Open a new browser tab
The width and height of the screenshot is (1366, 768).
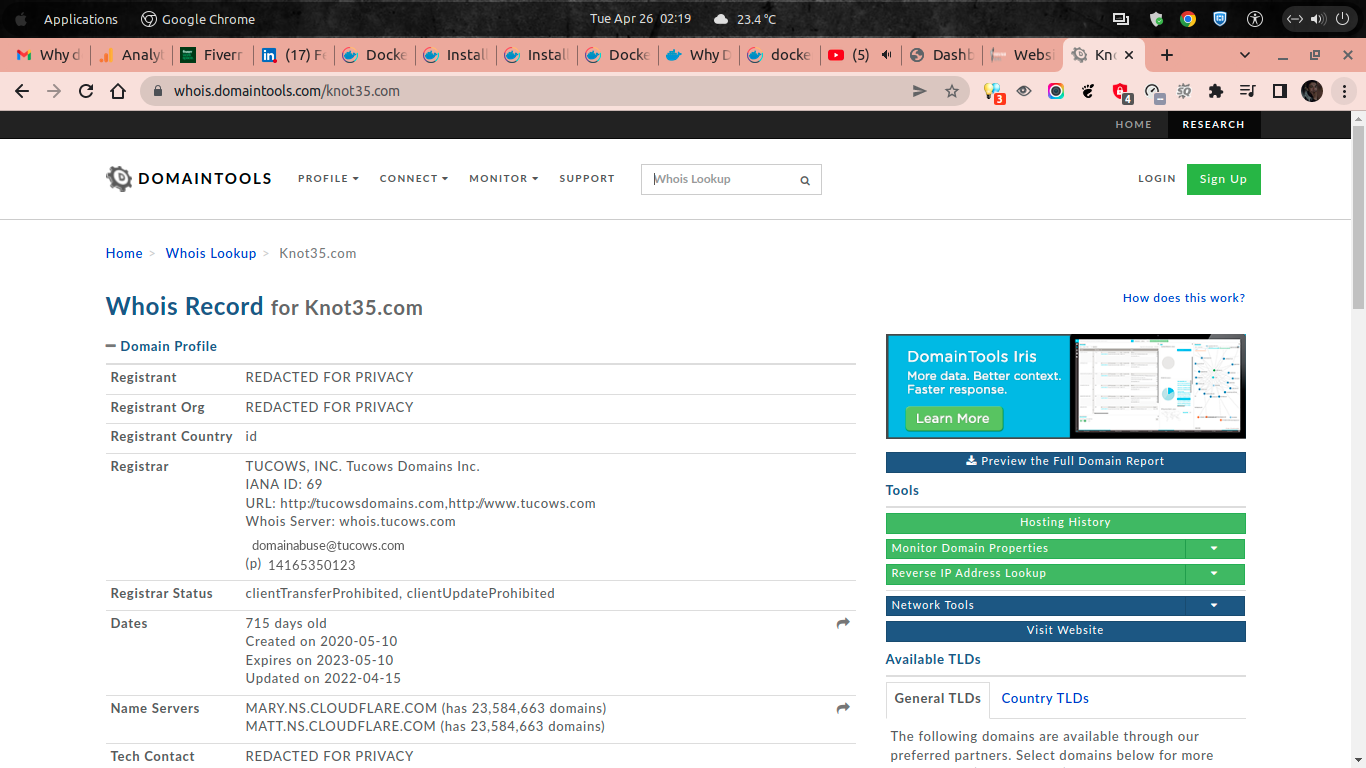click(1166, 55)
